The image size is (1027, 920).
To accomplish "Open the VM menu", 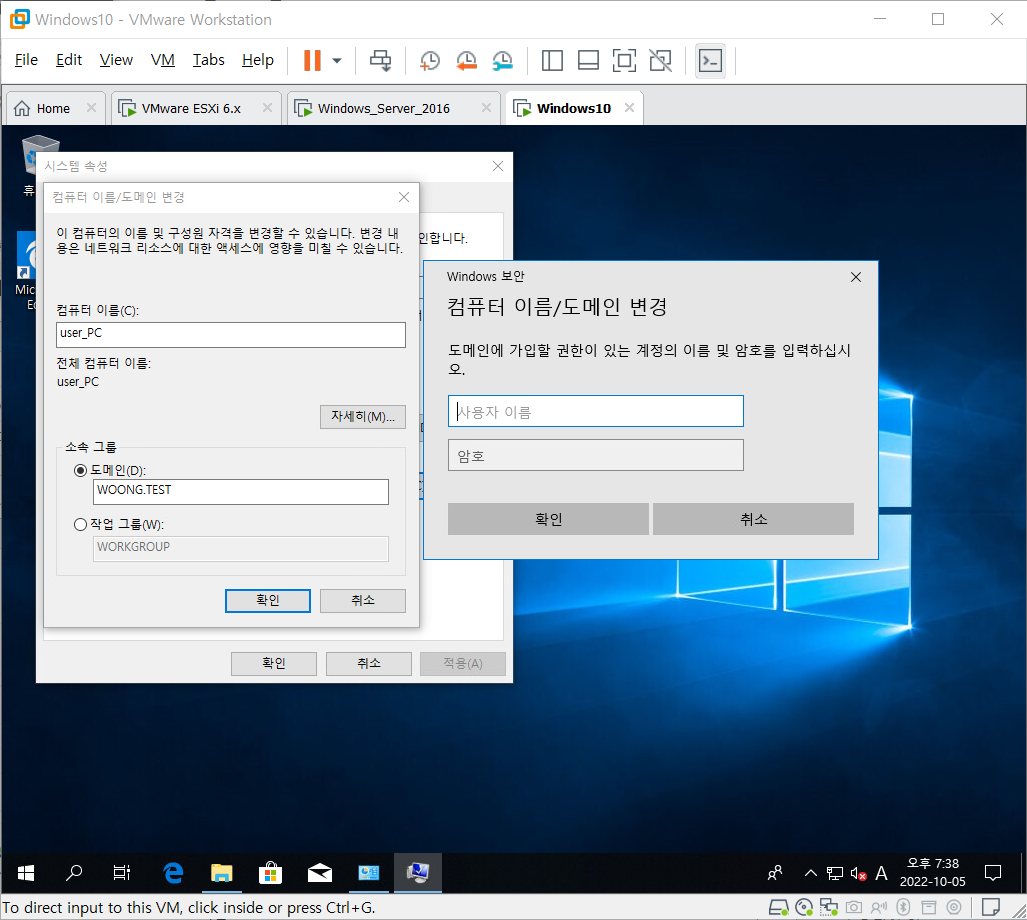I will 162,60.
